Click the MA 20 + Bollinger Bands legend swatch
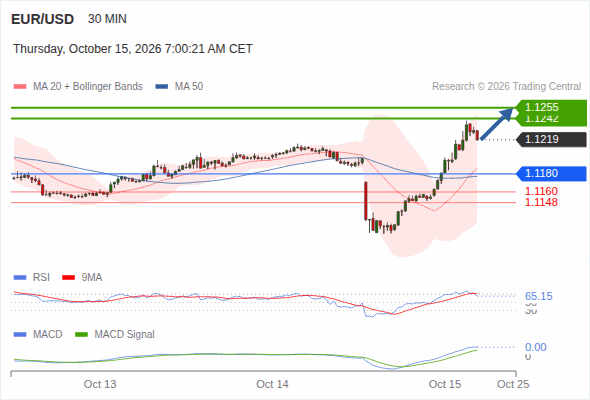This screenshot has height=400, width=590. (x=20, y=87)
